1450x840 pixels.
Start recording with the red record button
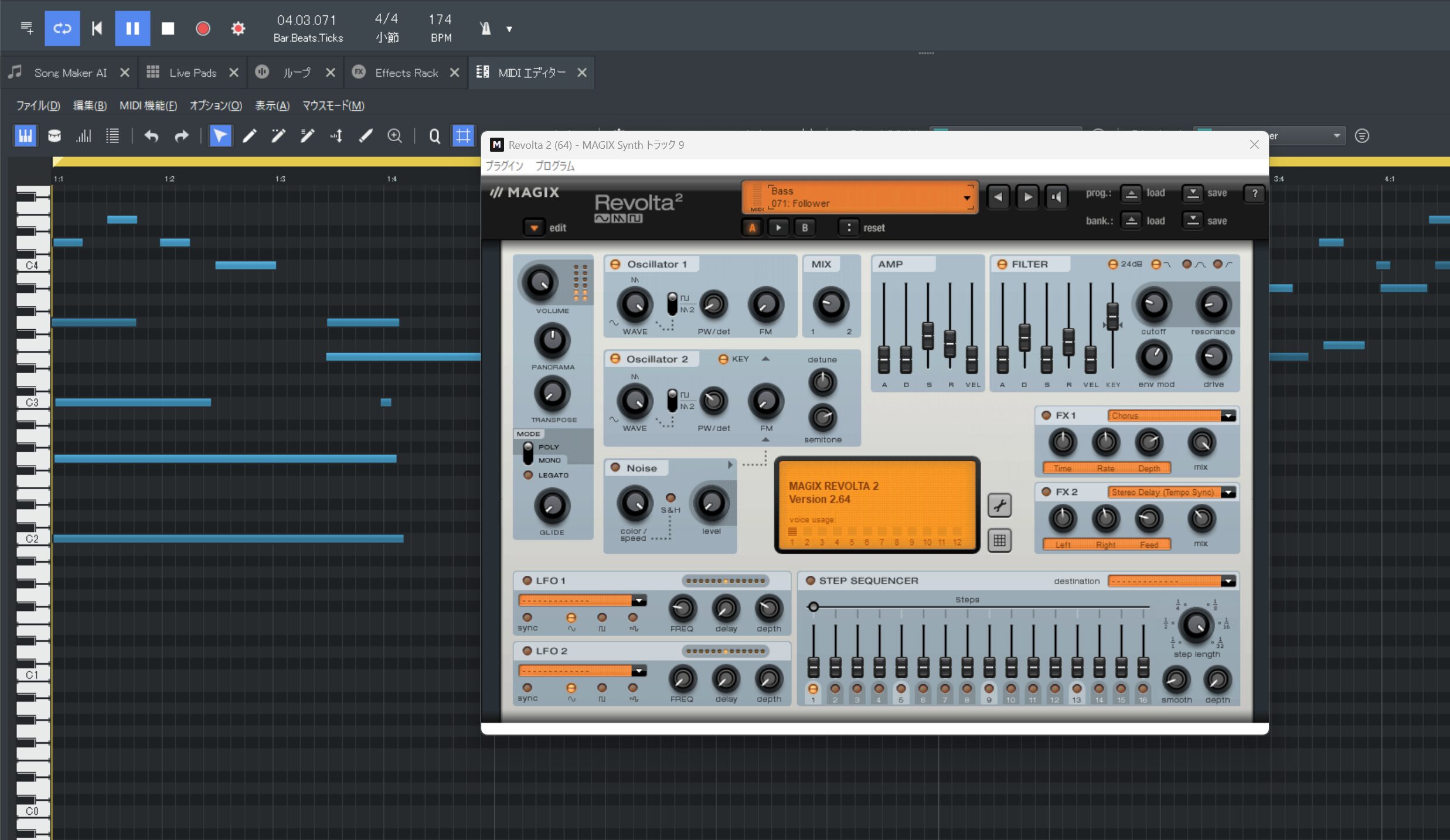pos(203,28)
